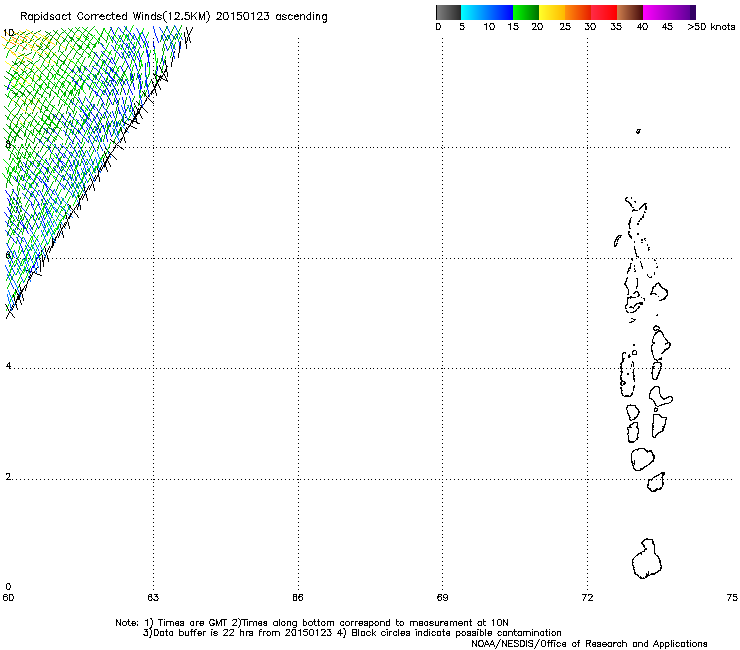This screenshot has width=740, height=650.
Task: Click longitude label '66' on bottom axis
Action: 298,598
